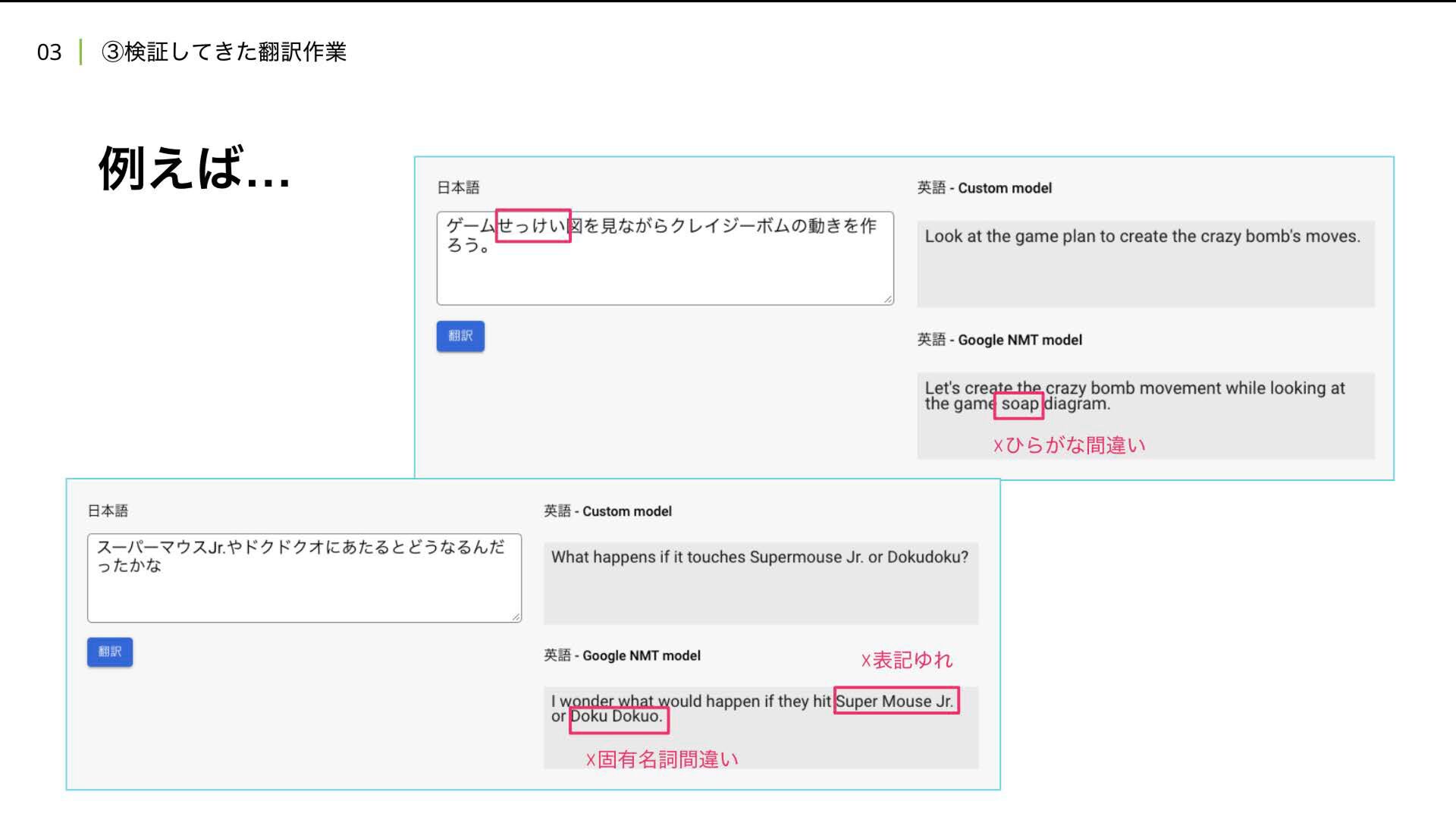Click the highlighted word soap
1456x820 pixels.
[1018, 404]
